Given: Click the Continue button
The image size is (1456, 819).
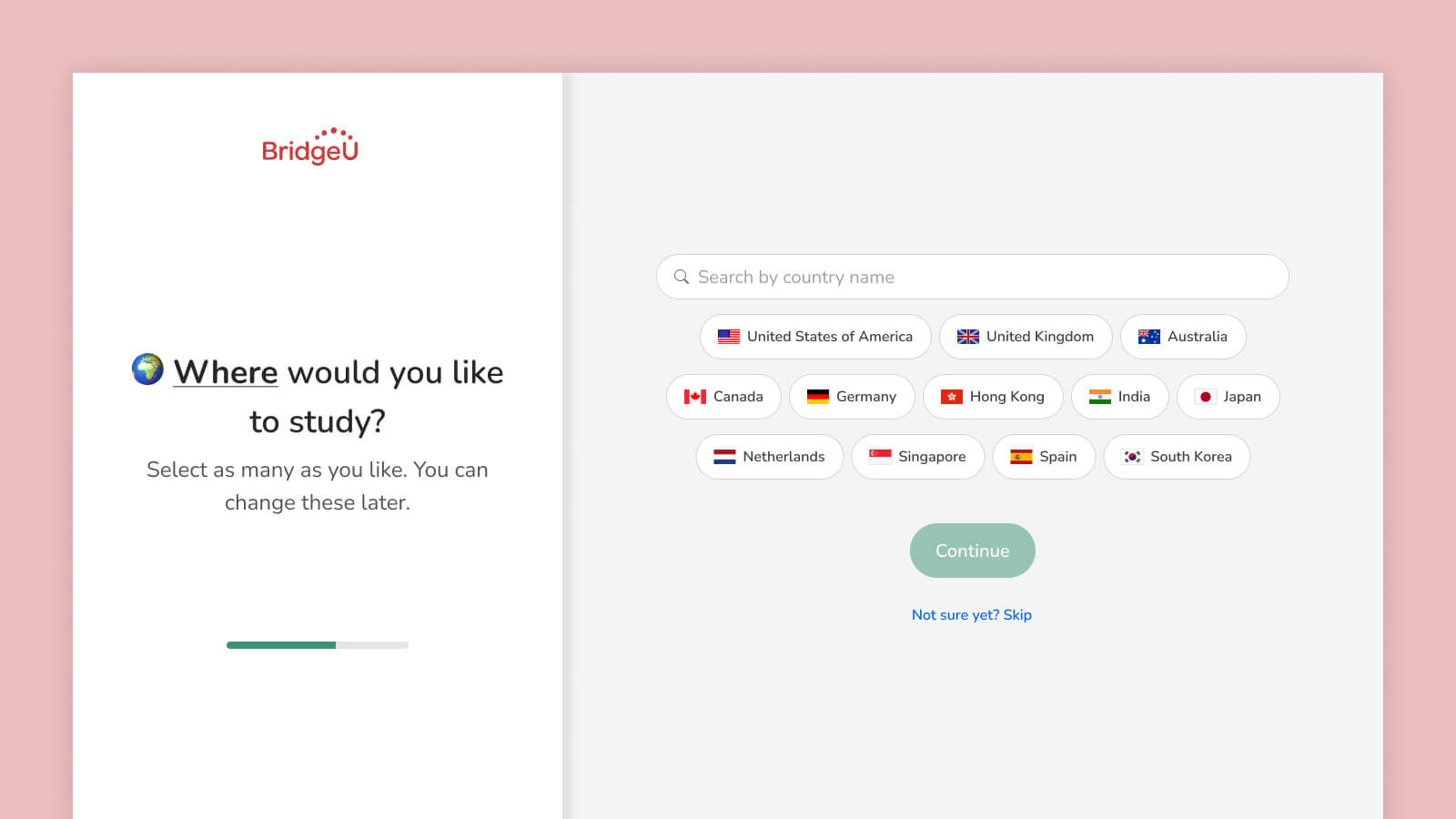Looking at the screenshot, I should 972,551.
